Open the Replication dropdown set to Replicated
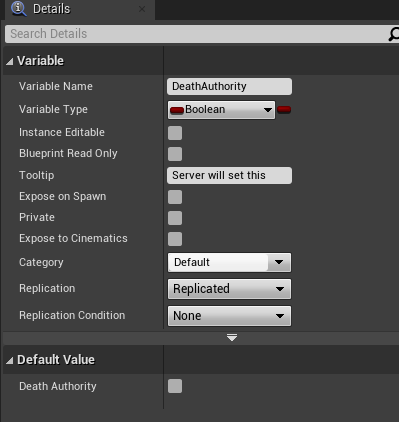Image resolution: width=399 pixels, height=422 pixels. point(229,289)
